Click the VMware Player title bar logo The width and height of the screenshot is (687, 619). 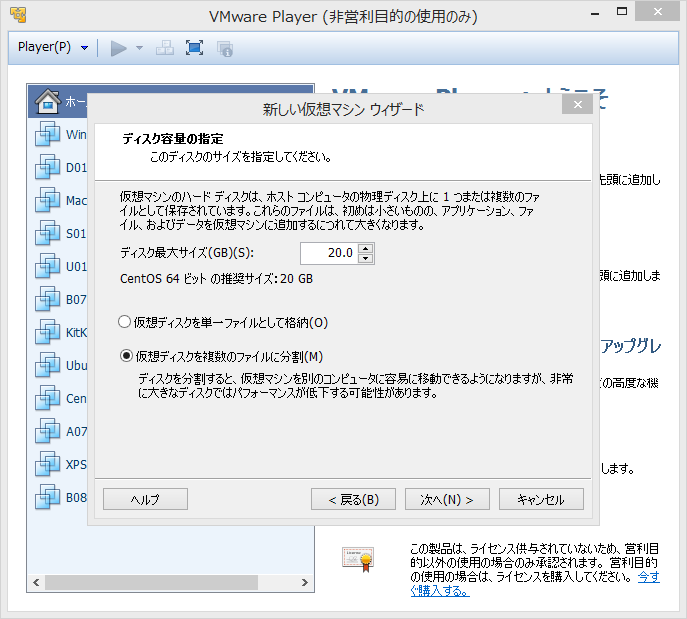(x=18, y=15)
